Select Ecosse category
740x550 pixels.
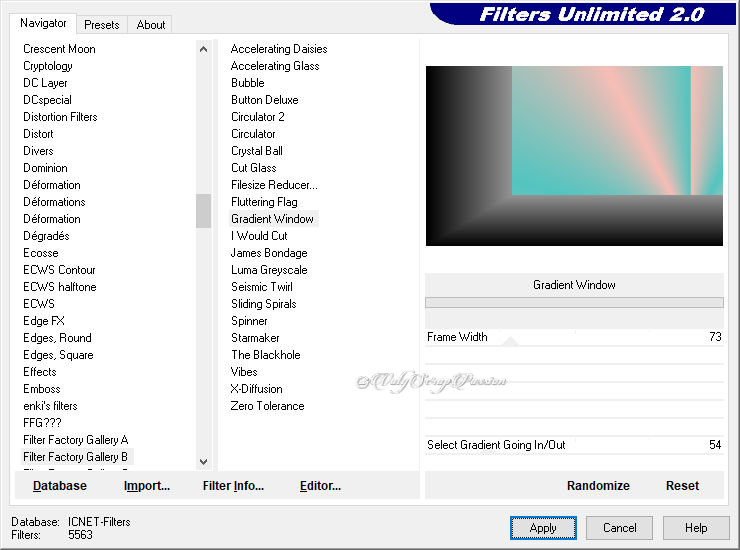click(x=41, y=253)
